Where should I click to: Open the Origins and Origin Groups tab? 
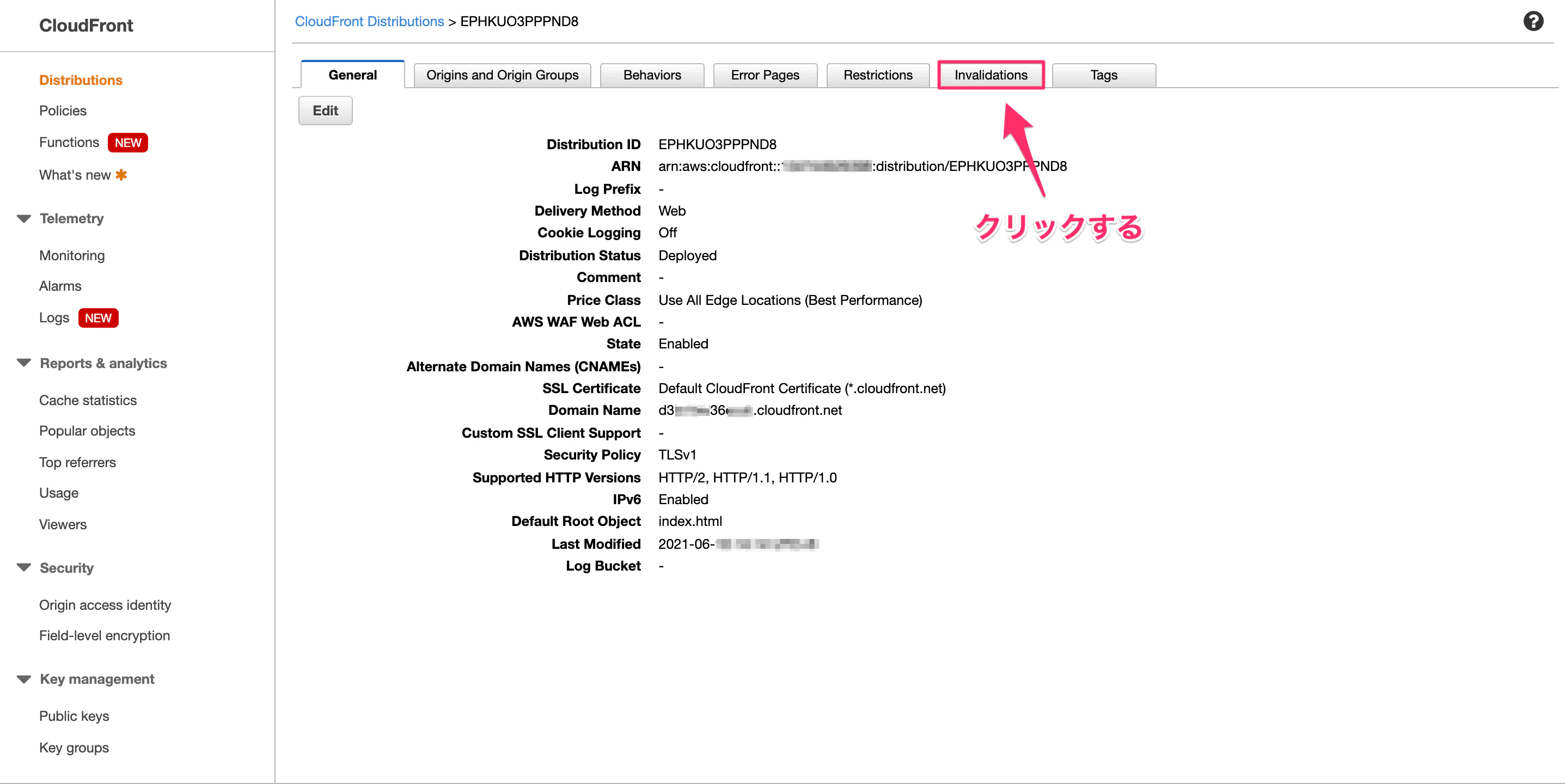(x=503, y=75)
